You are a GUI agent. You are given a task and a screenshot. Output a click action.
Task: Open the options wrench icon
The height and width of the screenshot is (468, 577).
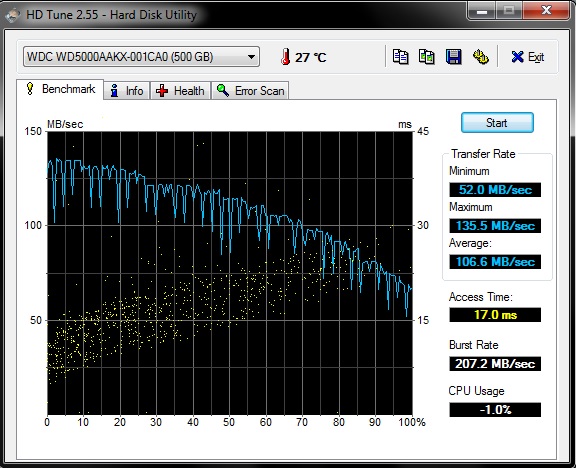(x=480, y=57)
